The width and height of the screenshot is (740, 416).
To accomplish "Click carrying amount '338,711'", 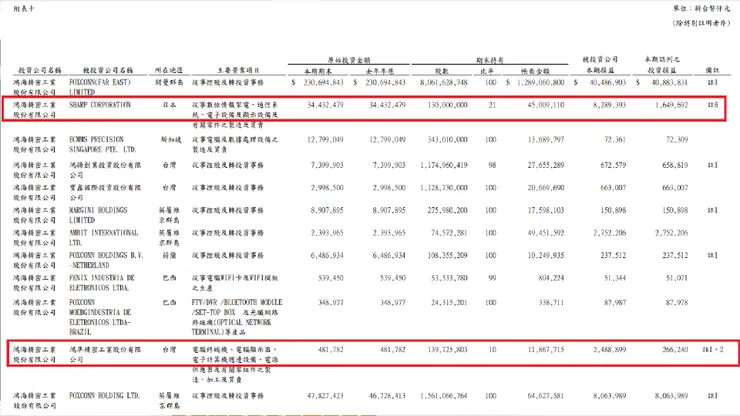I will pyautogui.click(x=551, y=302).
